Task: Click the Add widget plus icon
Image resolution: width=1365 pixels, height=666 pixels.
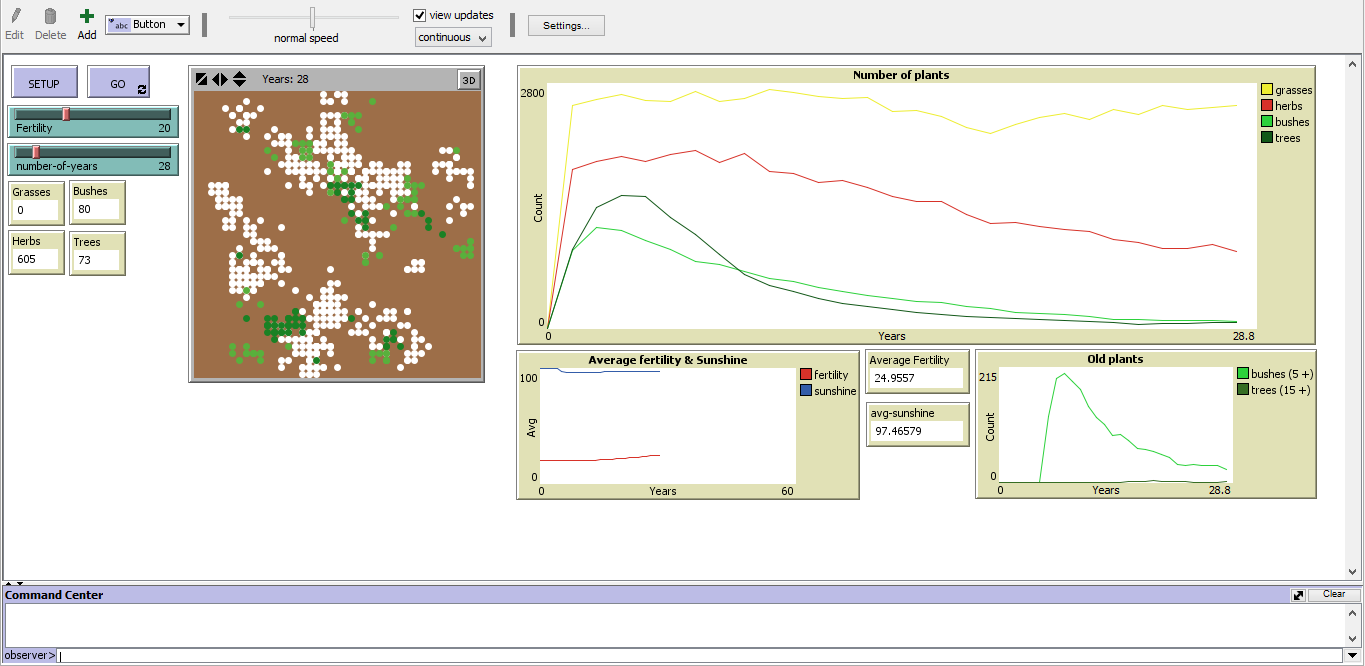Action: [87, 17]
